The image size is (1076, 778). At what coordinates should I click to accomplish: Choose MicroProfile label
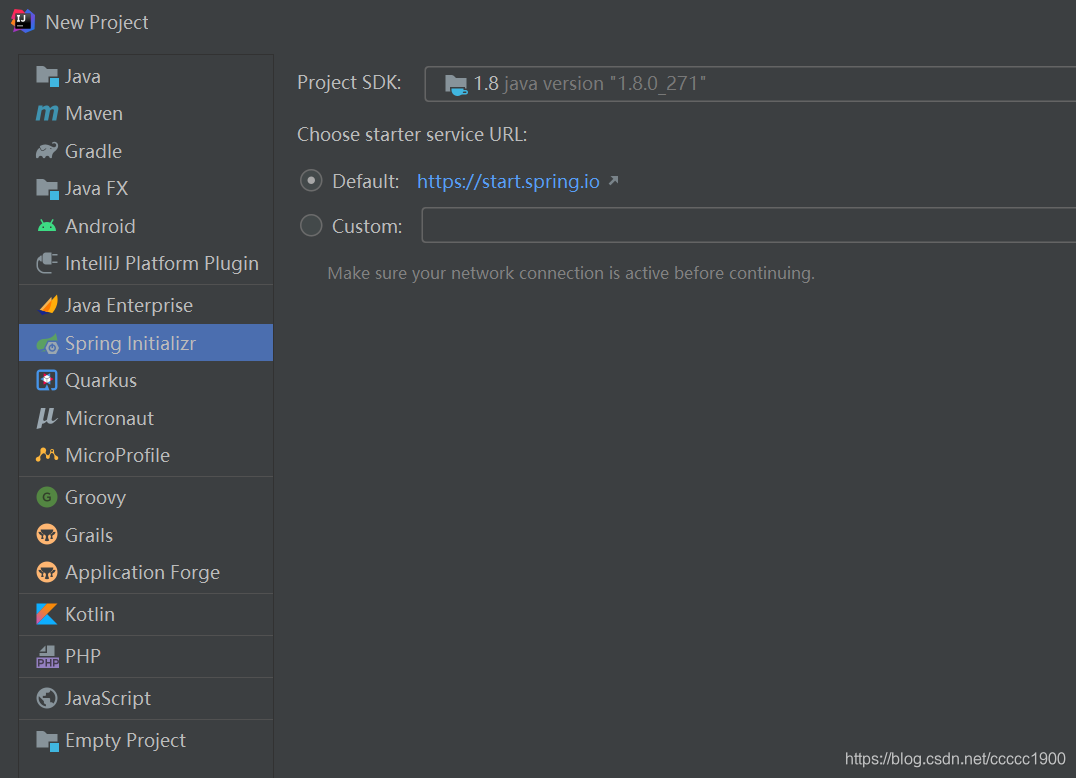[x=117, y=455]
